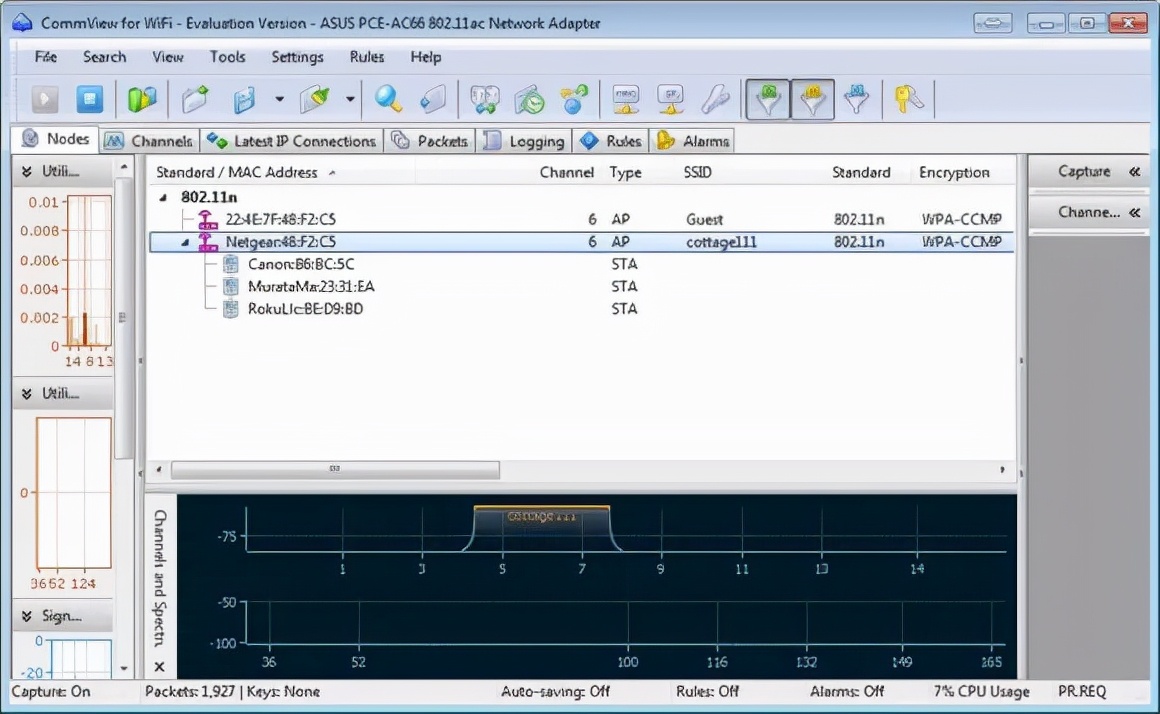Screen dimensions: 1160x714
Task: Click the green and yellow book icon
Action: pyautogui.click(x=143, y=98)
